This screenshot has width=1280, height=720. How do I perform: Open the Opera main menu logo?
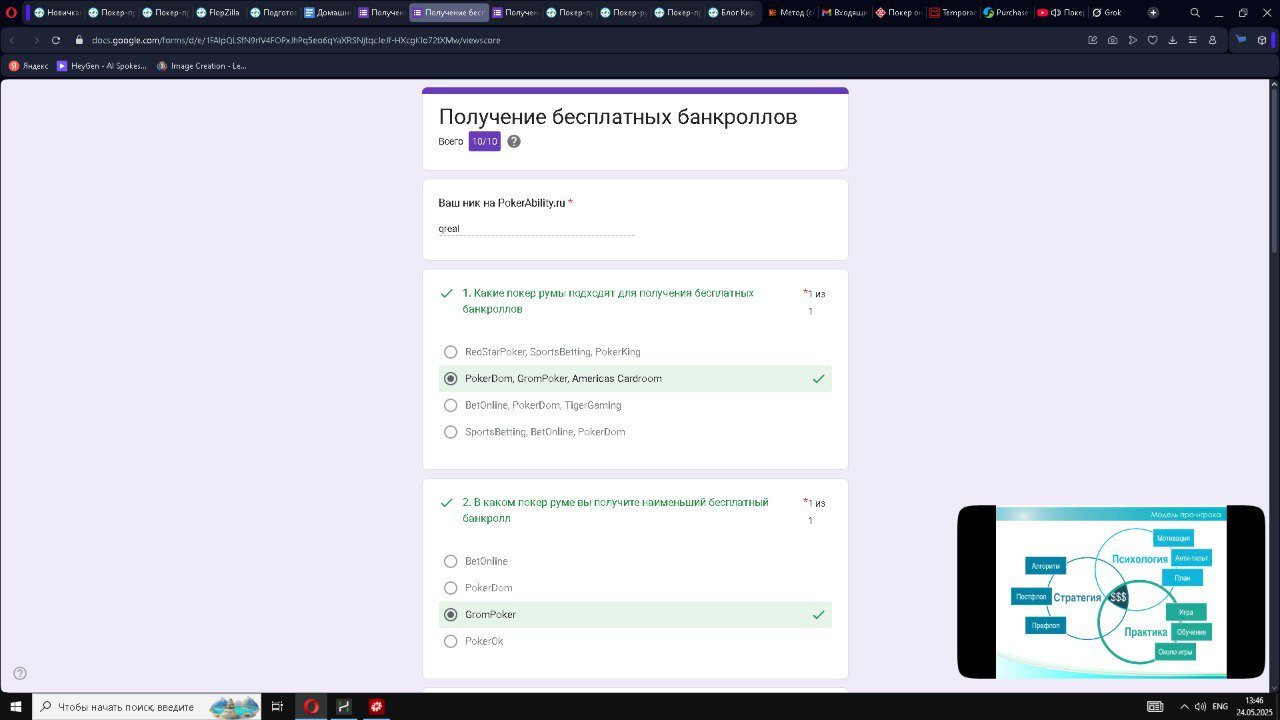pyautogui.click(x=11, y=13)
